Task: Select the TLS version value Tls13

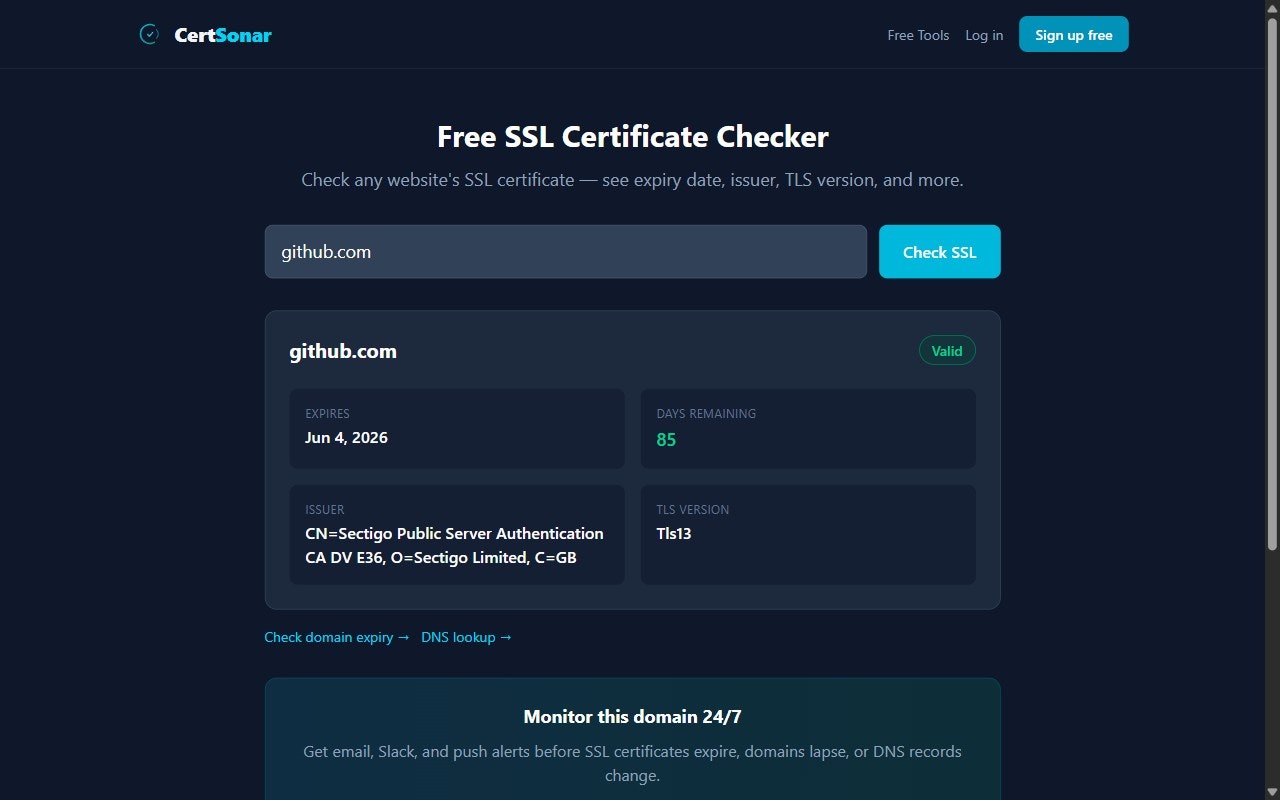Action: [674, 534]
